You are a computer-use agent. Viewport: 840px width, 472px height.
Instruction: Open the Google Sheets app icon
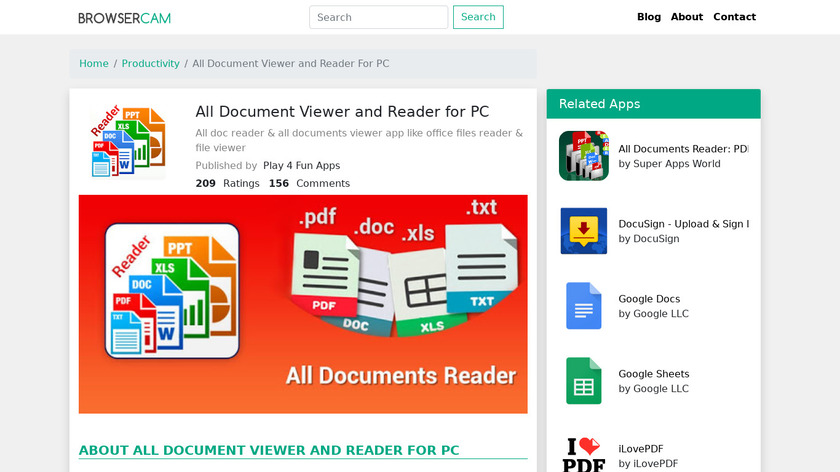coord(583,381)
